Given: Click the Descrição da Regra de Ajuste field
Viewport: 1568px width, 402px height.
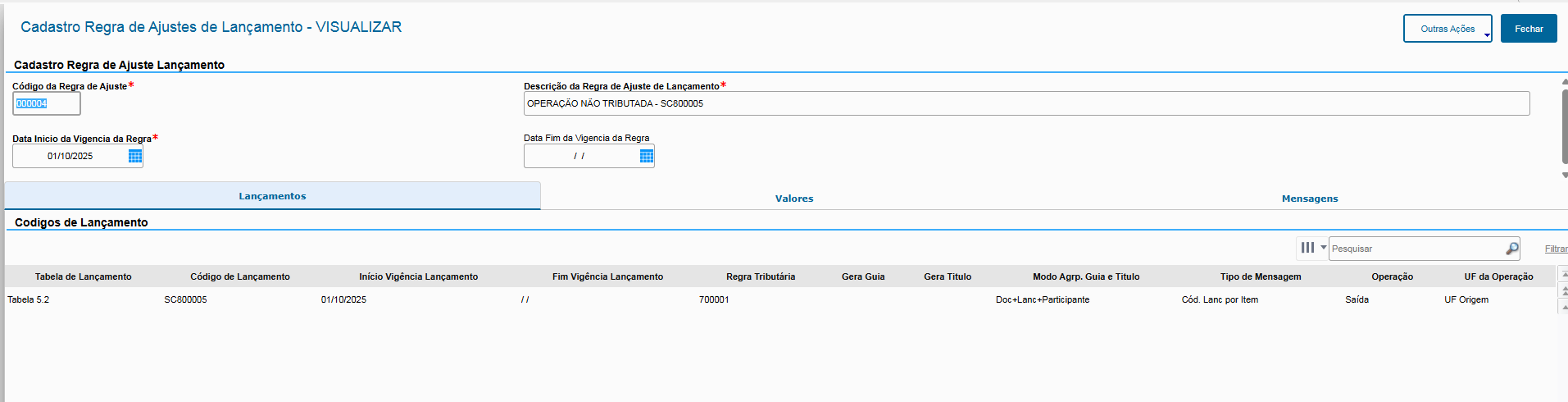Looking at the screenshot, I should point(1025,103).
